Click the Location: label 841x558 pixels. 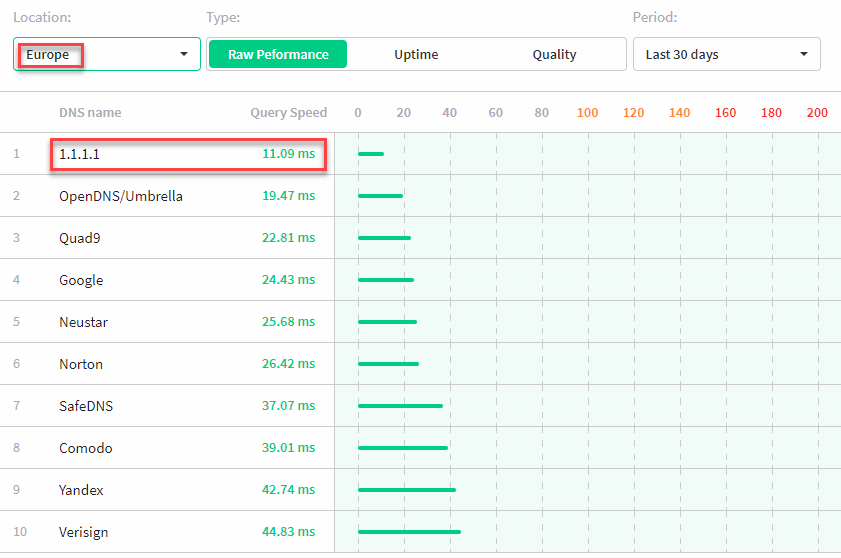click(x=42, y=17)
